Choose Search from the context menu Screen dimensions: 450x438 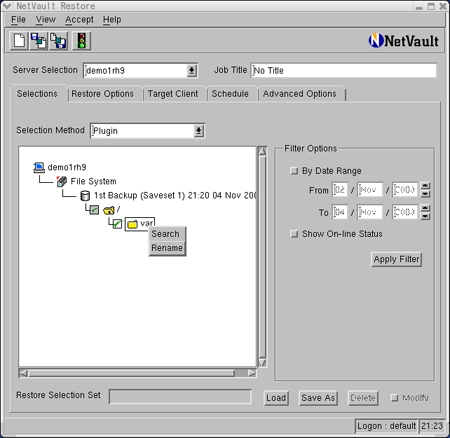167,234
